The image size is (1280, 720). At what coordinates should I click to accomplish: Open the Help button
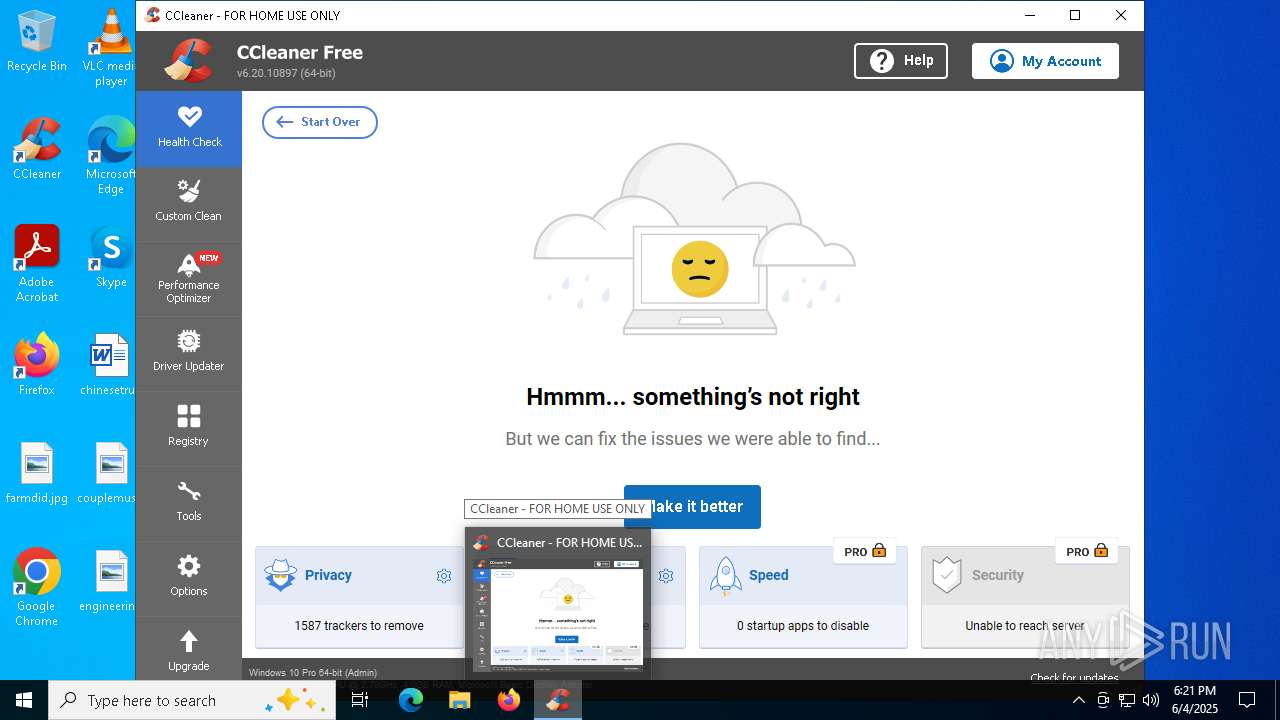click(901, 61)
